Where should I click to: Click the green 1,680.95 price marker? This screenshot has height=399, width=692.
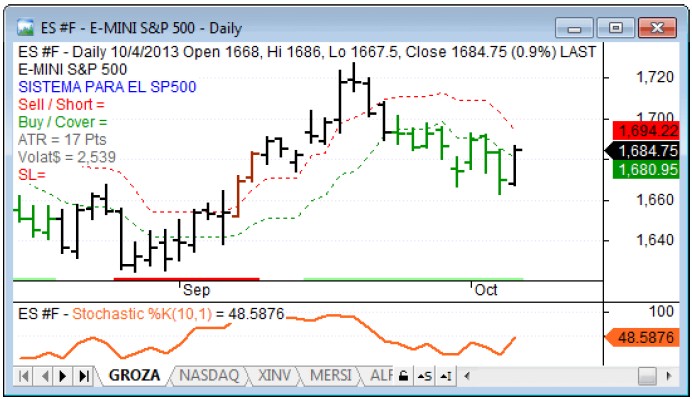coord(646,170)
